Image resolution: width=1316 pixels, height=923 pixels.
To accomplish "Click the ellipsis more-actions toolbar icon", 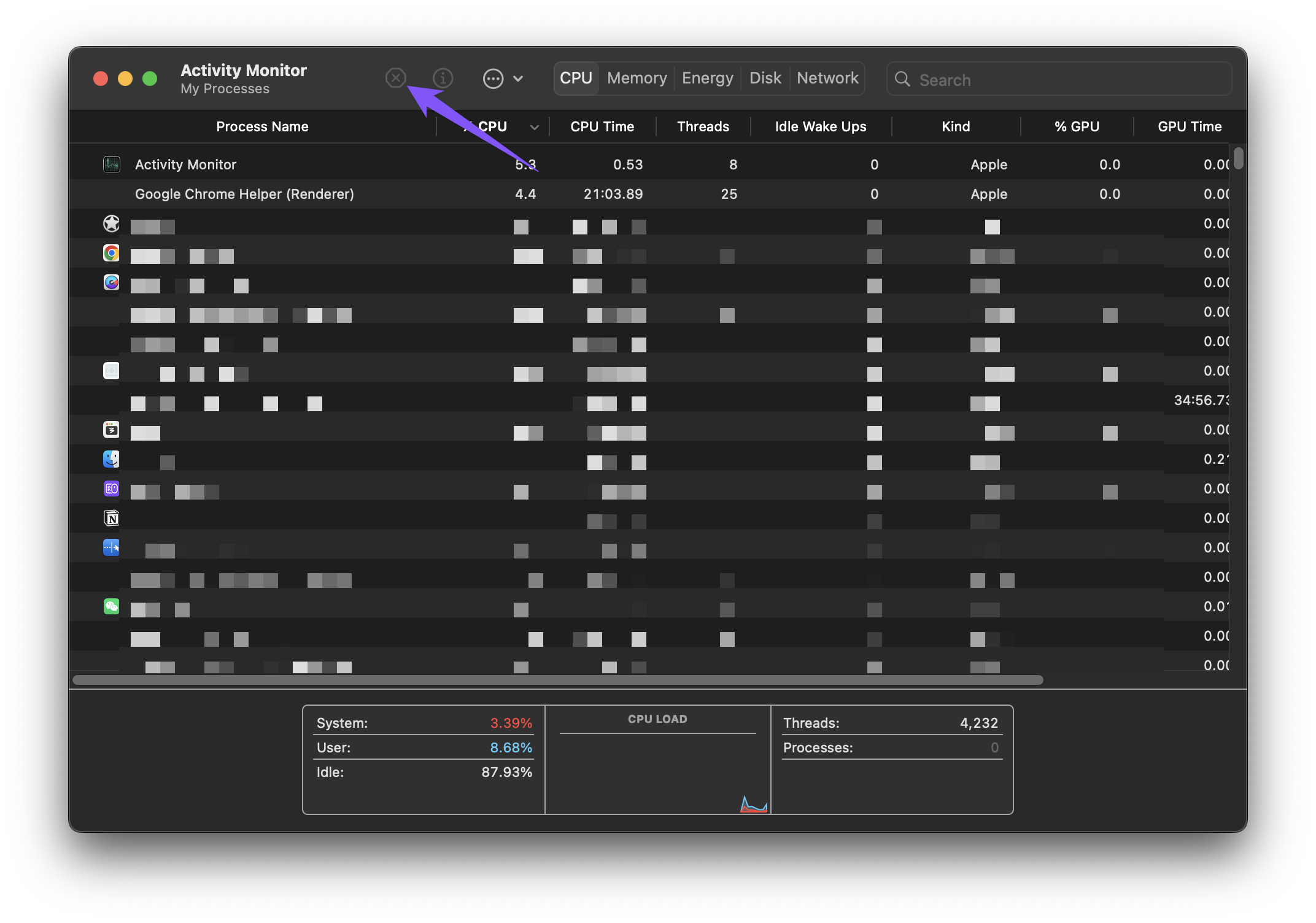I will click(x=493, y=79).
